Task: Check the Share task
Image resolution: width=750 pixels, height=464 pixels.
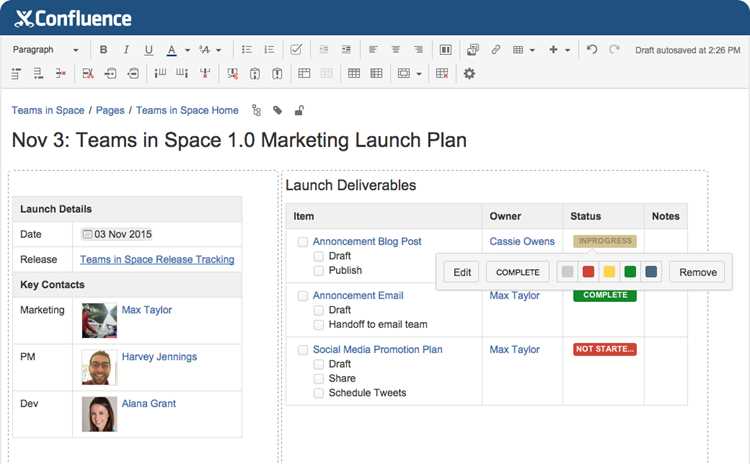Action: point(319,379)
